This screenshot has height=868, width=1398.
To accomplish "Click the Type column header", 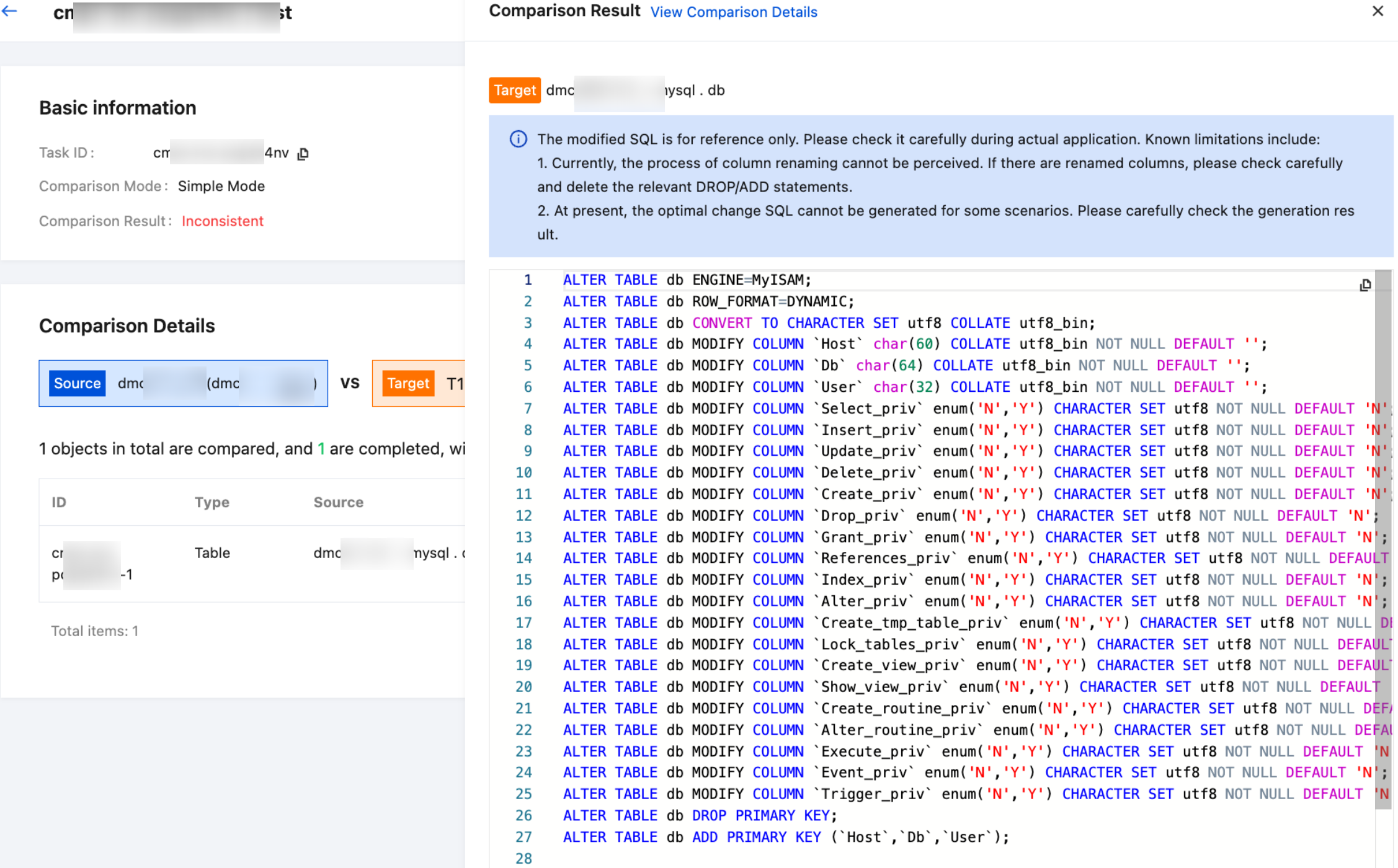I will (x=211, y=502).
